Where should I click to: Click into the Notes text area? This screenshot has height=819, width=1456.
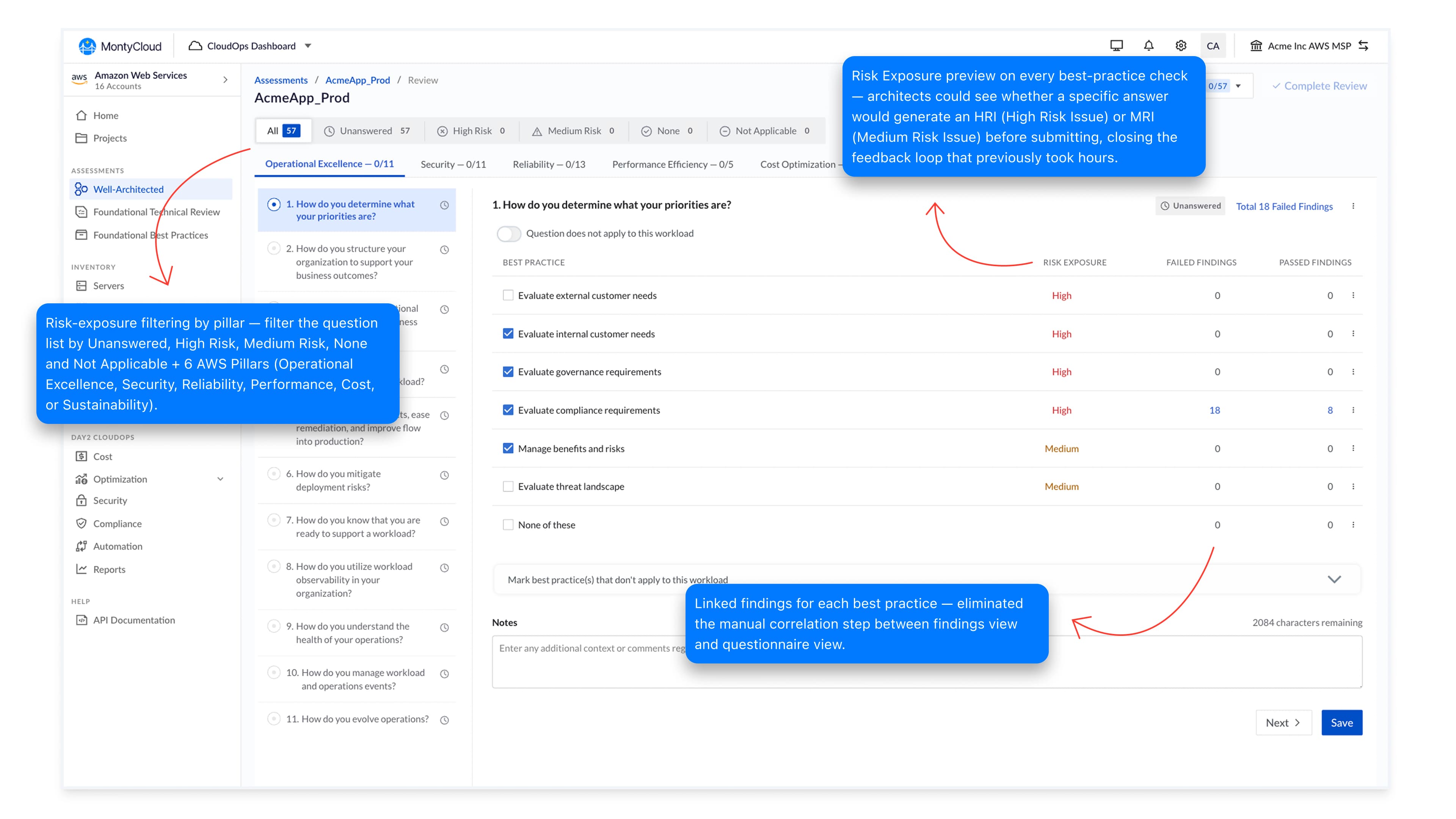[x=927, y=661]
